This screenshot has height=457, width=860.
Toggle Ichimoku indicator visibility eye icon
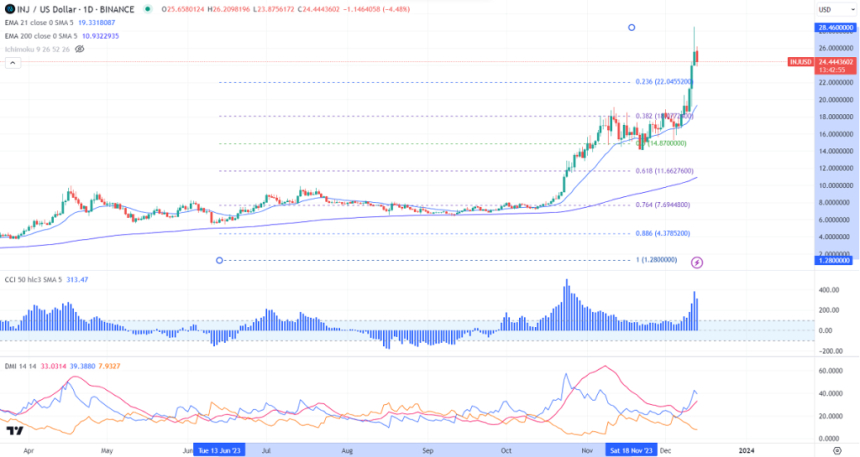click(x=79, y=48)
